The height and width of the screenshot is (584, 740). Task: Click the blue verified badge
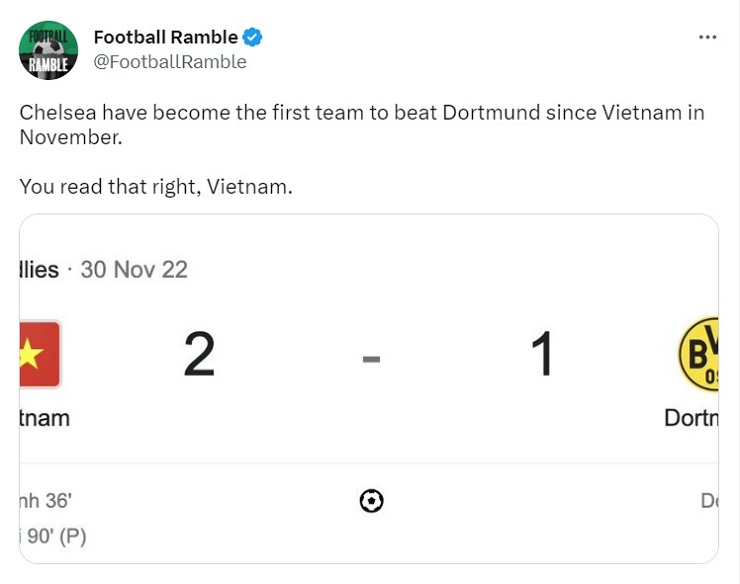tap(253, 38)
